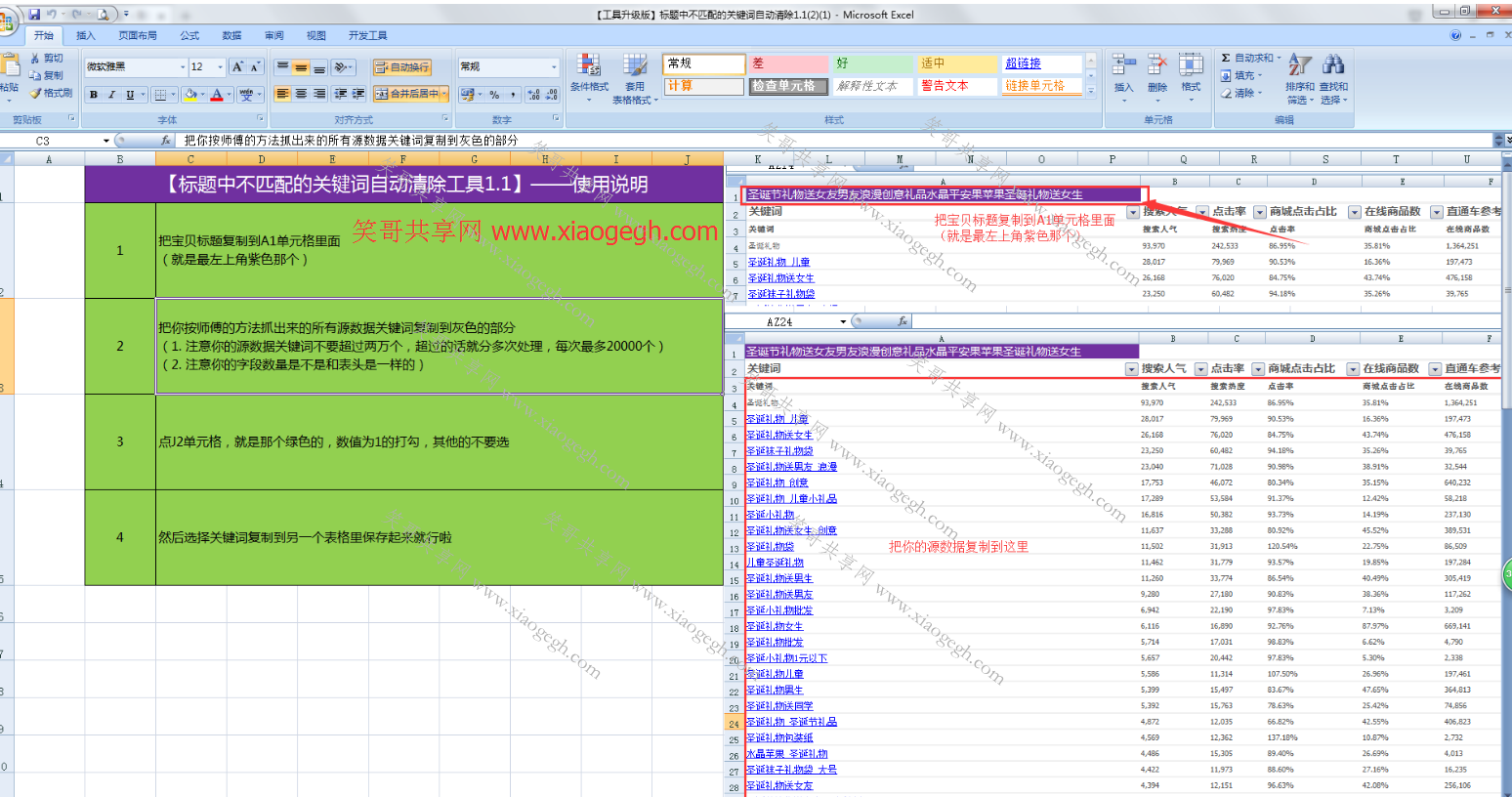Click the increase decimal places icon
This screenshot has width=1512, height=797.
533,95
